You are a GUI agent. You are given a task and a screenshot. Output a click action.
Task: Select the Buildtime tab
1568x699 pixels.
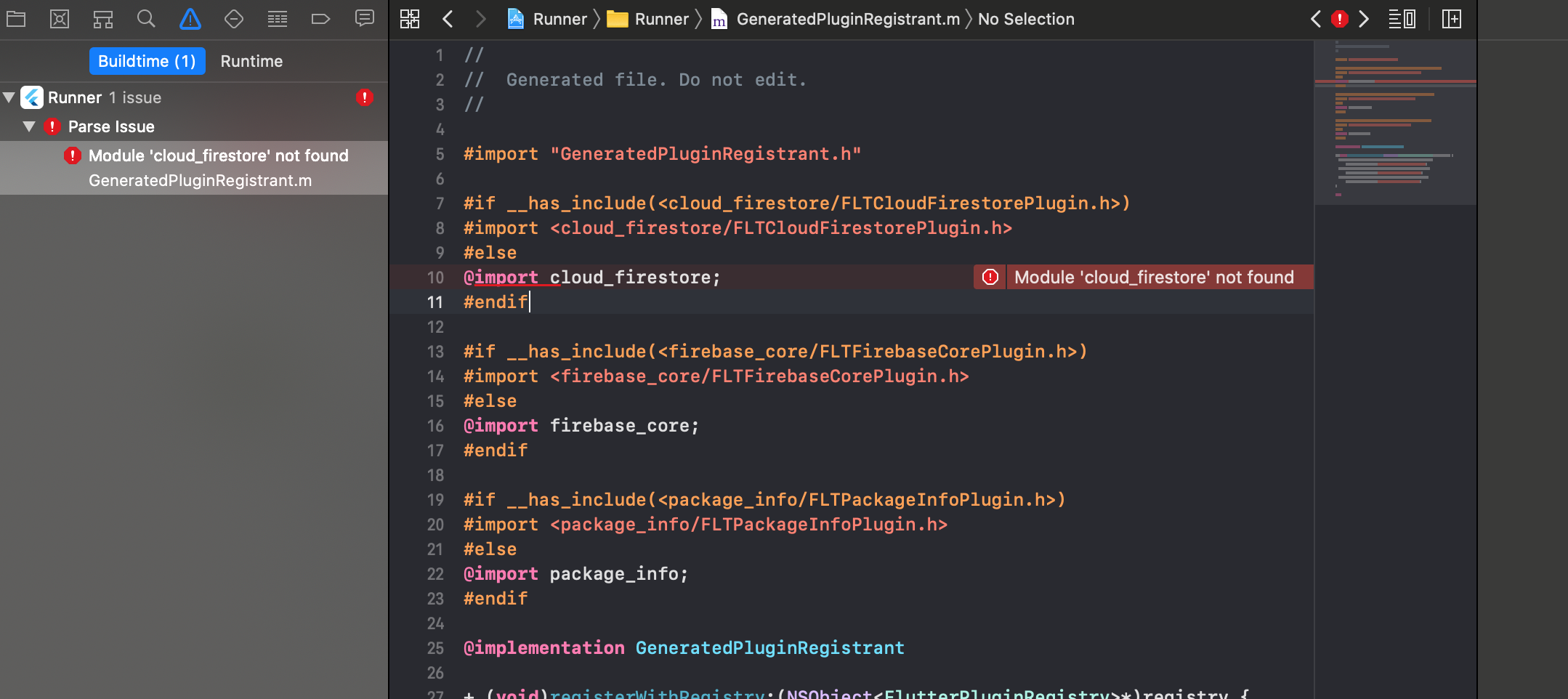(147, 61)
